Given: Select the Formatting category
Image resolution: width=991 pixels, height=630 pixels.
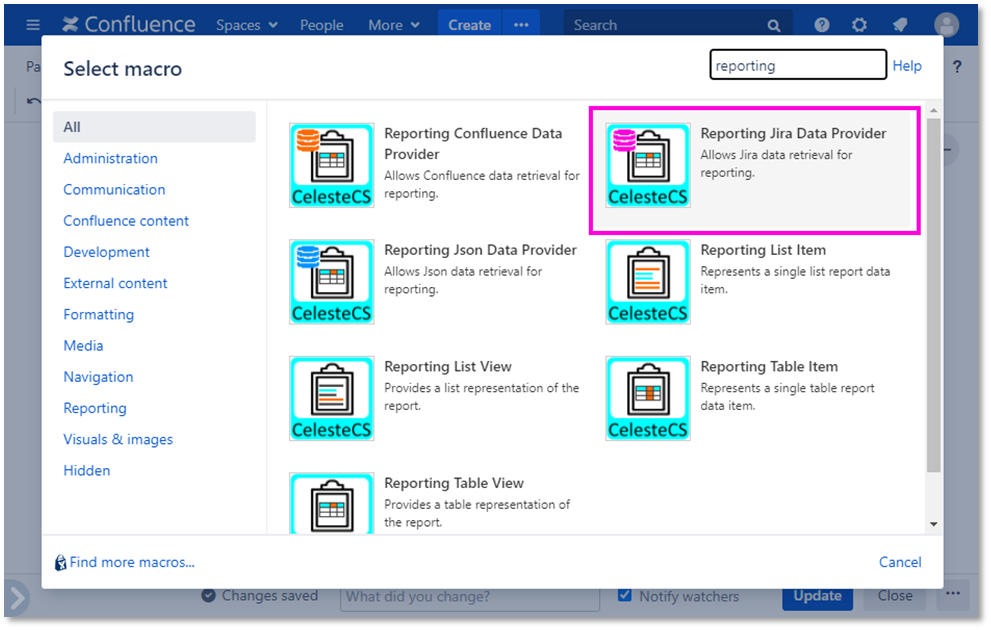Looking at the screenshot, I should click(99, 315).
